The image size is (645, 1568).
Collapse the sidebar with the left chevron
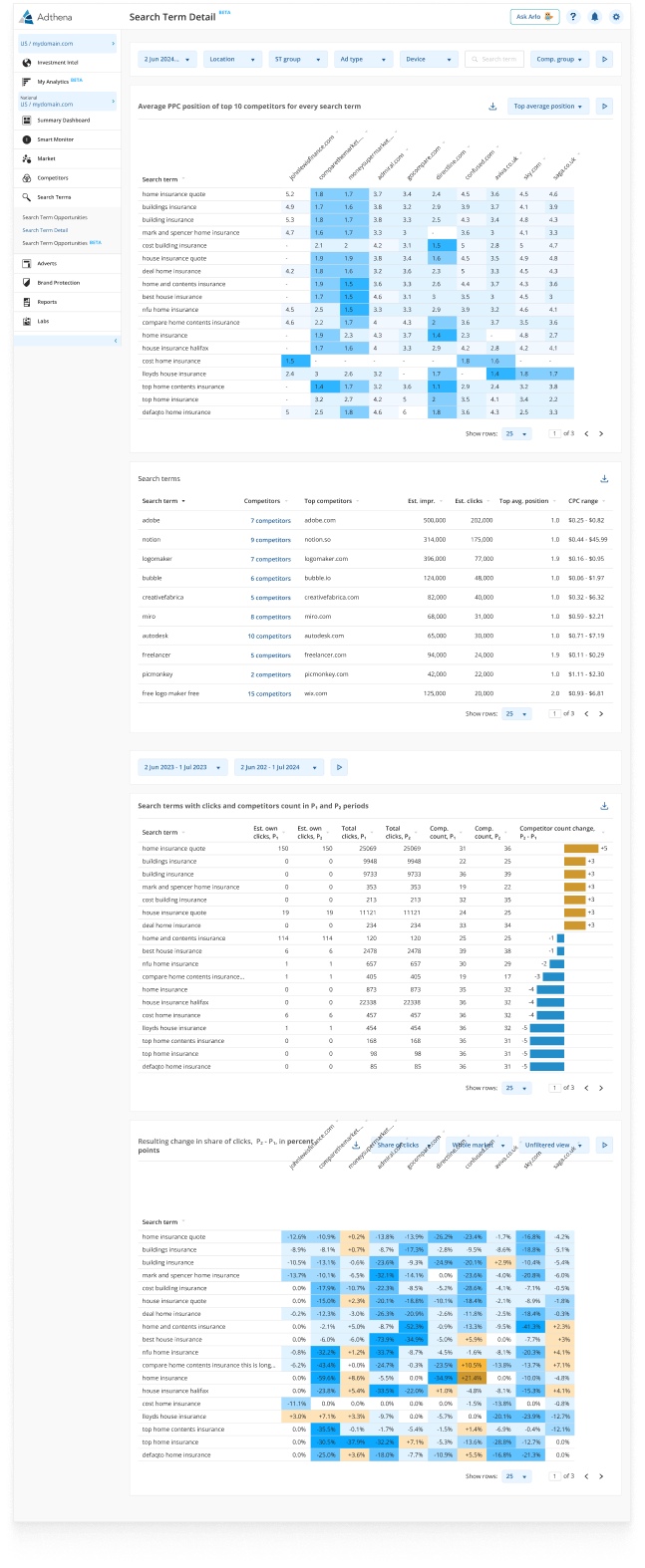115,341
